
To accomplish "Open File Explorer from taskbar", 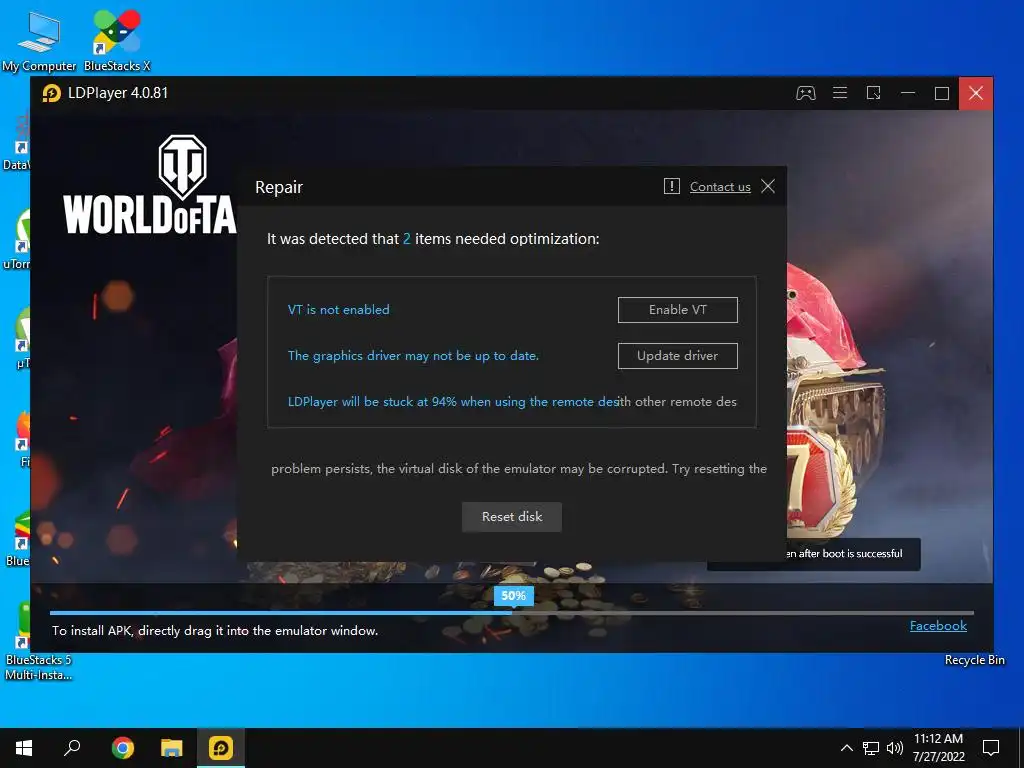I will click(172, 748).
